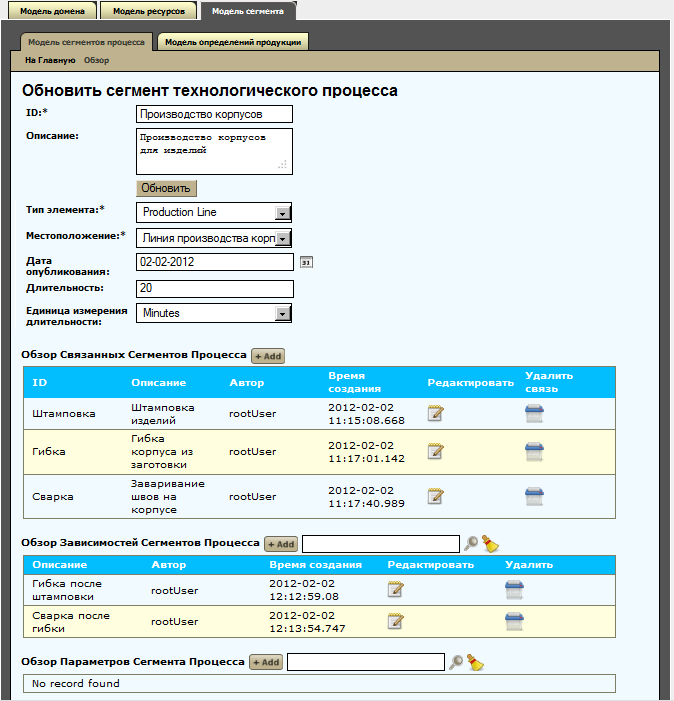674x701 pixels.
Task: Delete the Сварка после гибки dependency
Action: coord(514,621)
